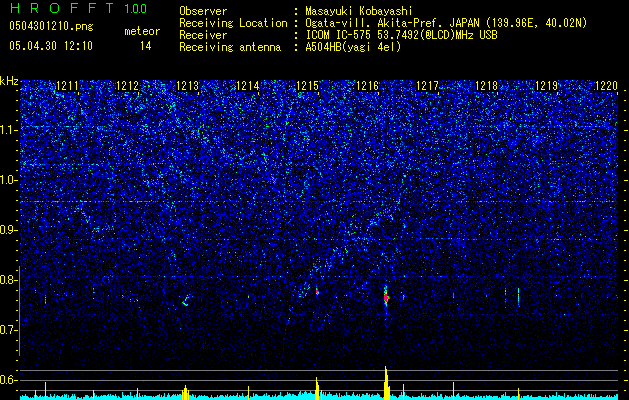Click the date stamp 05.04.30 12:10
629x400 pixels.
[51, 46]
